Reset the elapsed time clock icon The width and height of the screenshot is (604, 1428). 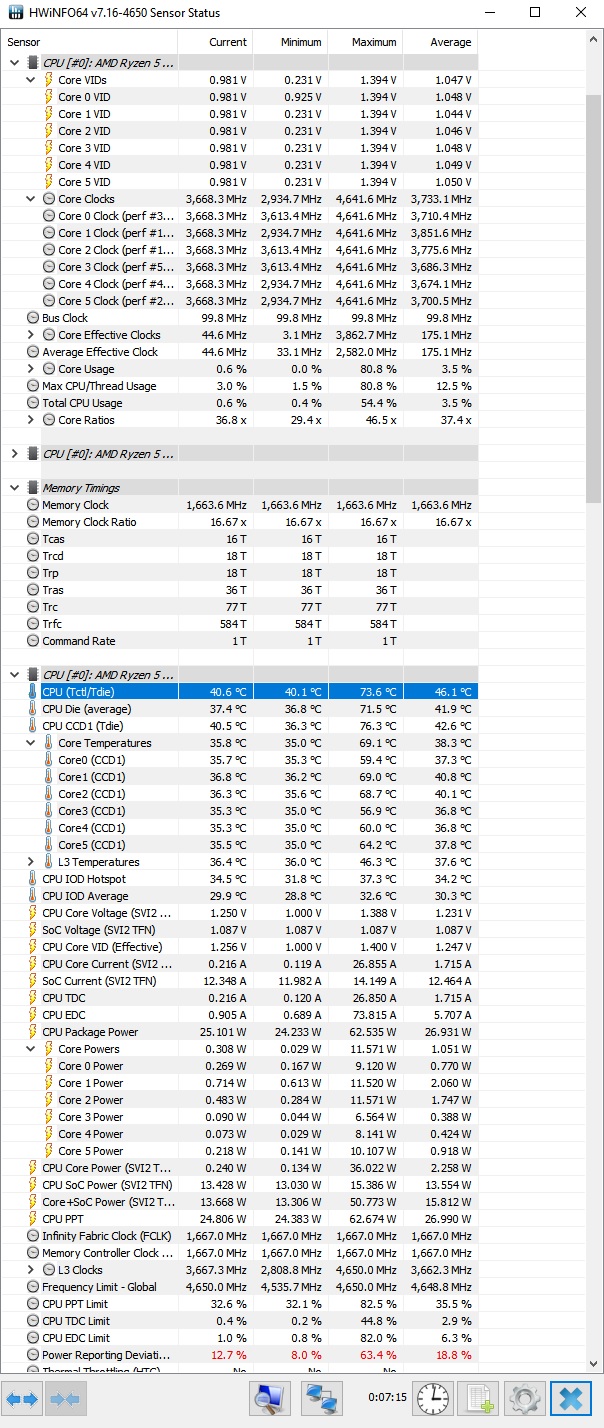coord(433,1398)
